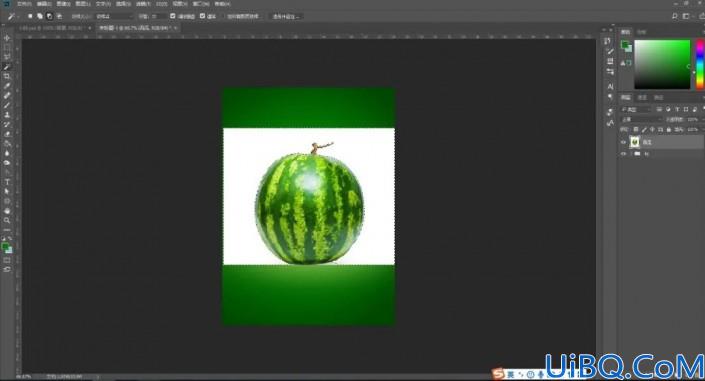Select the Eraser tool

click(7, 134)
